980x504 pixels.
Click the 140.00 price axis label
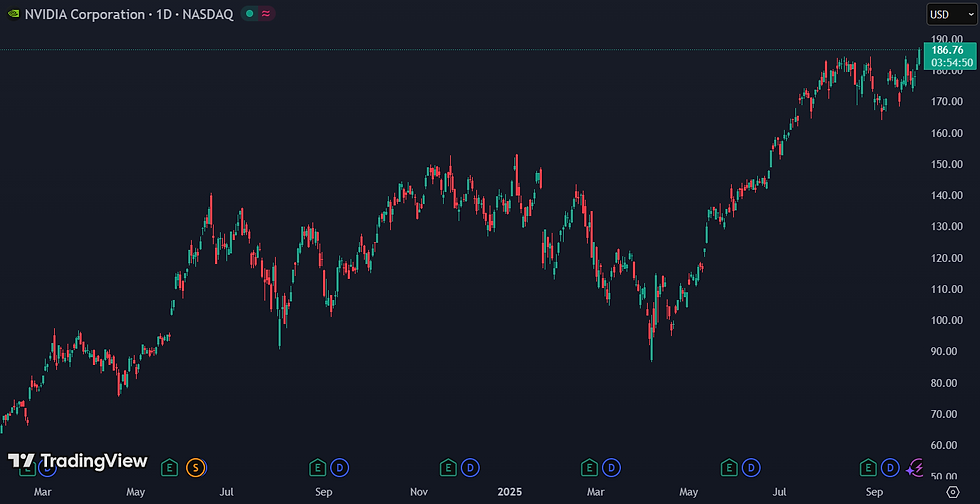[x=946, y=195]
